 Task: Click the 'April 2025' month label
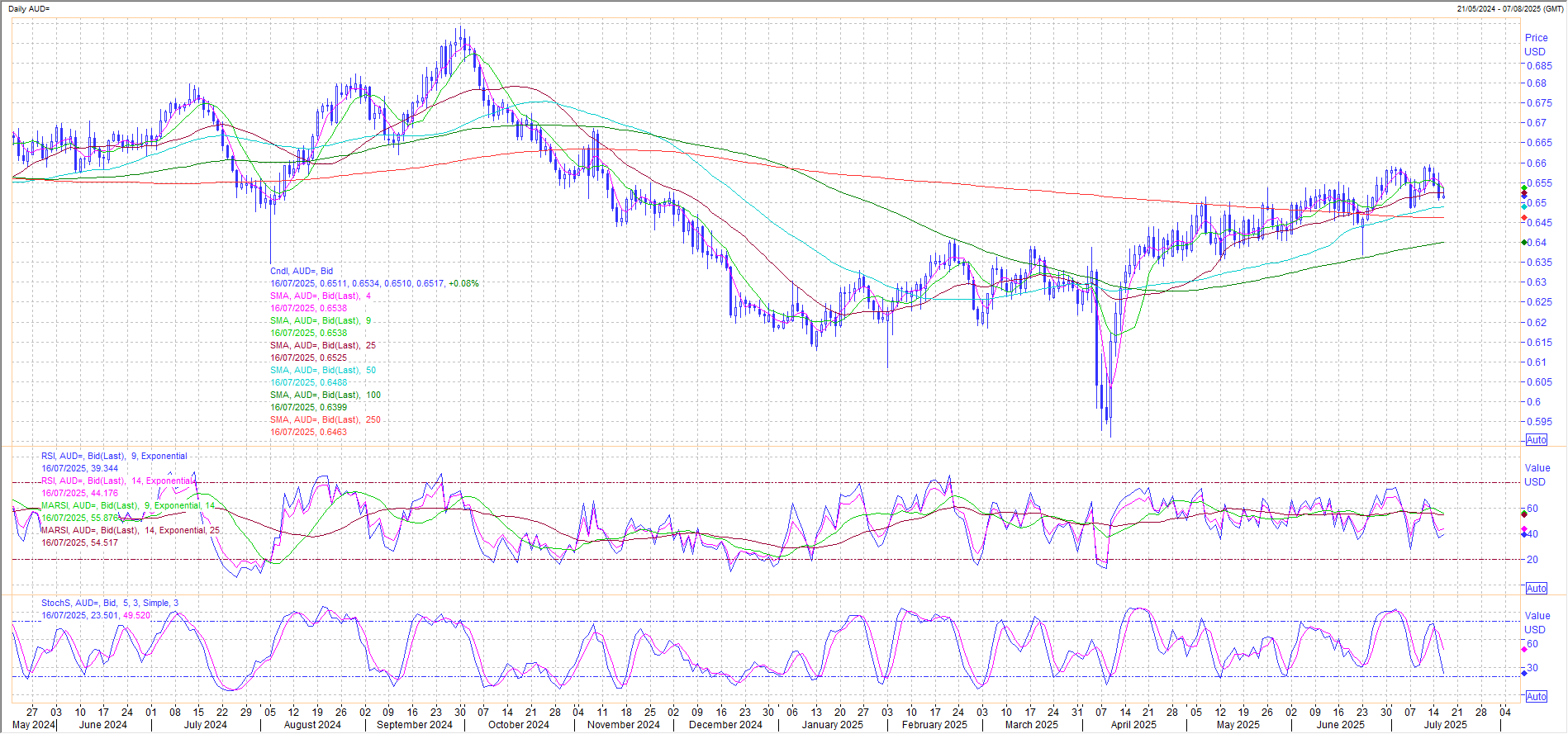click(1133, 725)
